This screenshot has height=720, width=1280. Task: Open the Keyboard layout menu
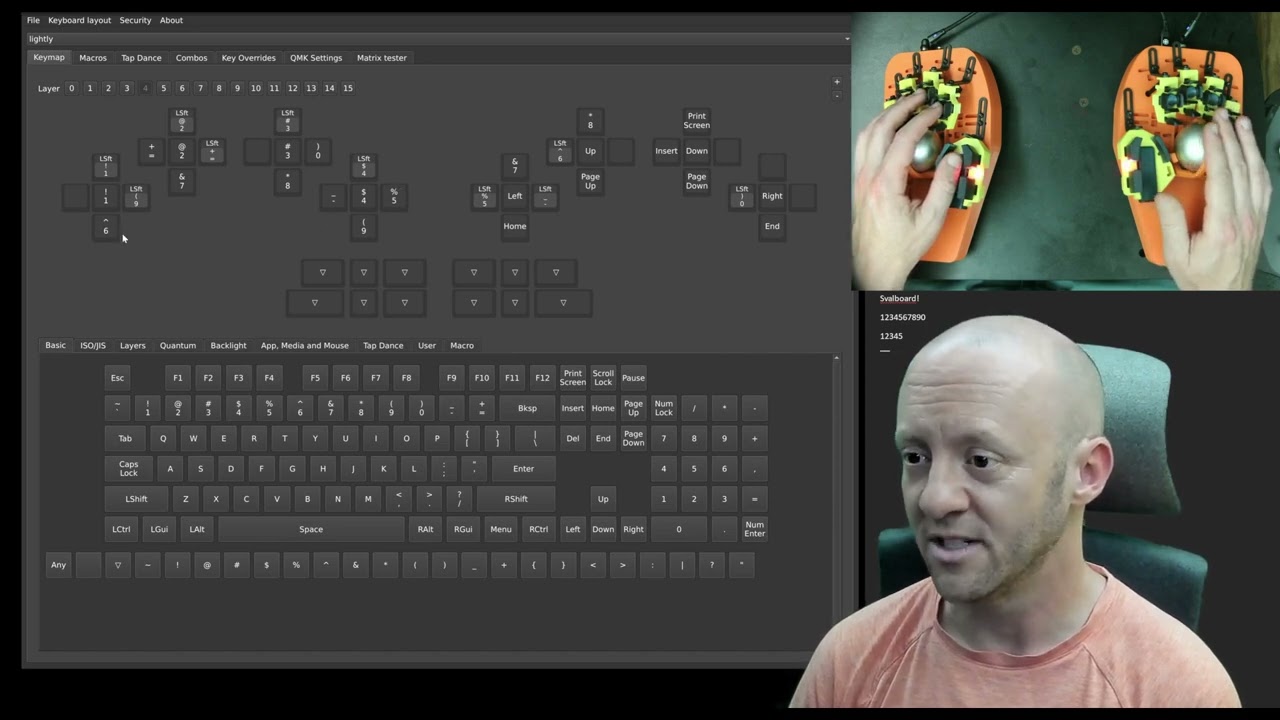coord(80,20)
